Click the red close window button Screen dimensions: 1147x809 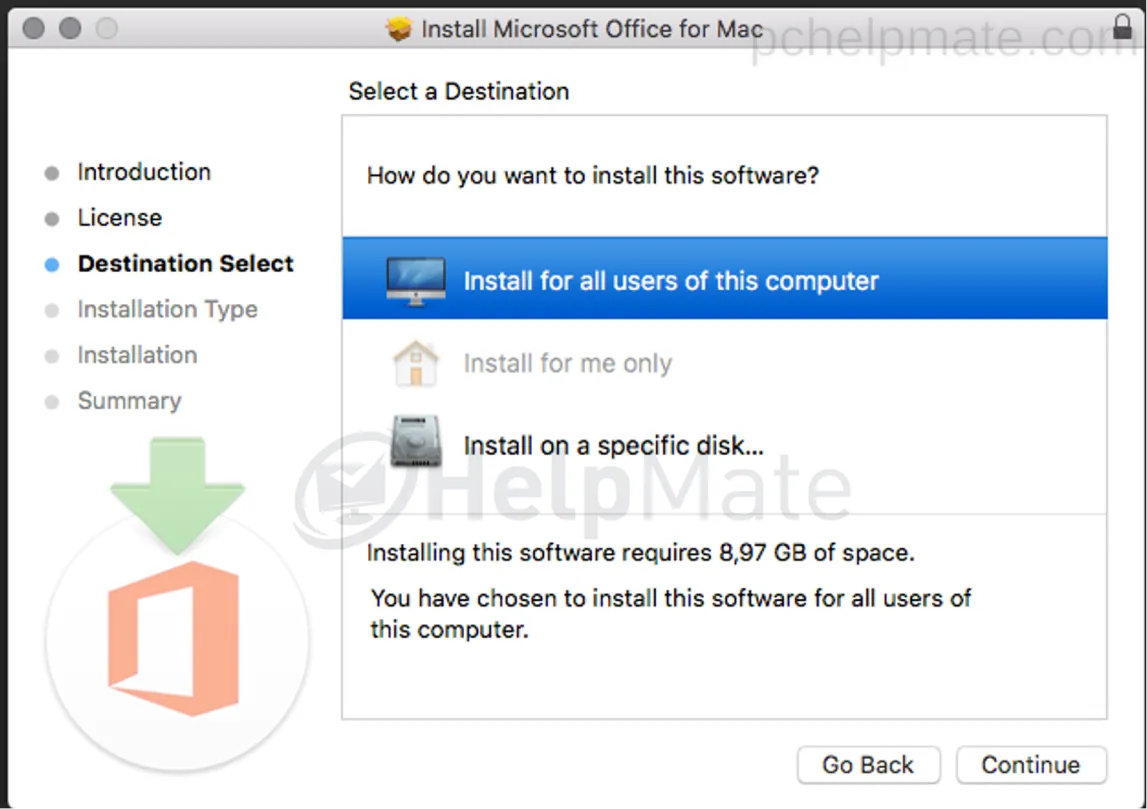click(34, 29)
